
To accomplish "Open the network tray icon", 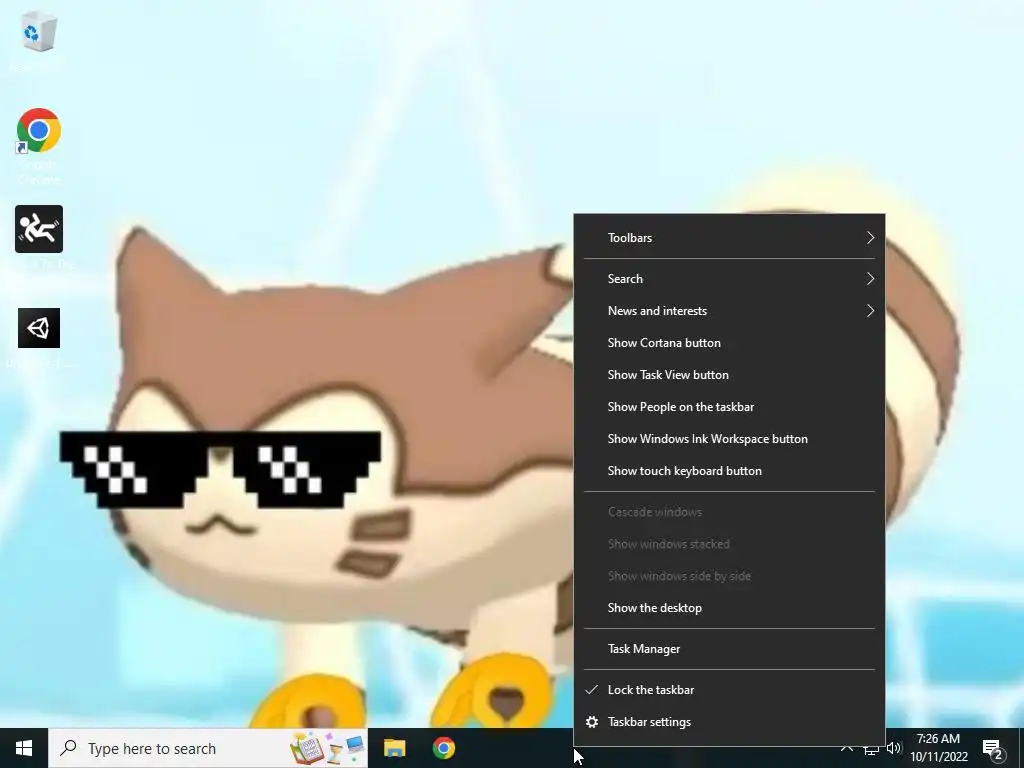I will [x=871, y=748].
